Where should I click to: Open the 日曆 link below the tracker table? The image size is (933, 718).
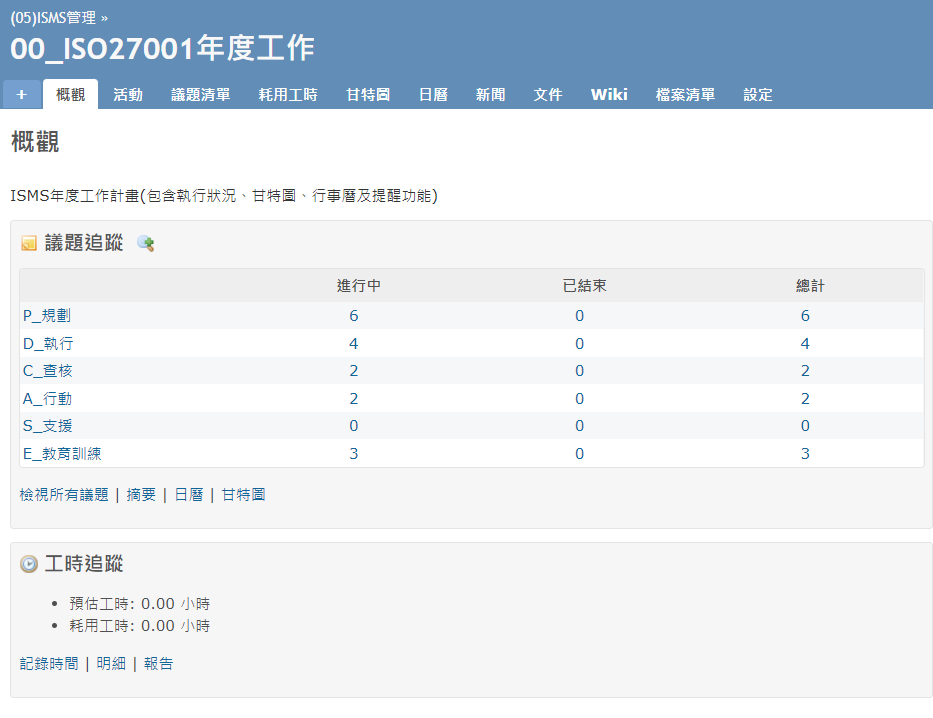[189, 495]
